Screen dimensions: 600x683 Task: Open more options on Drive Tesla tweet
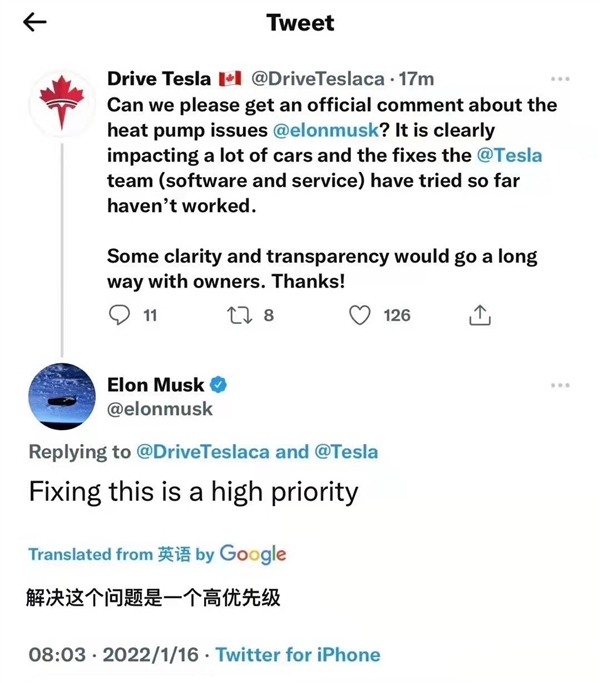tap(559, 79)
